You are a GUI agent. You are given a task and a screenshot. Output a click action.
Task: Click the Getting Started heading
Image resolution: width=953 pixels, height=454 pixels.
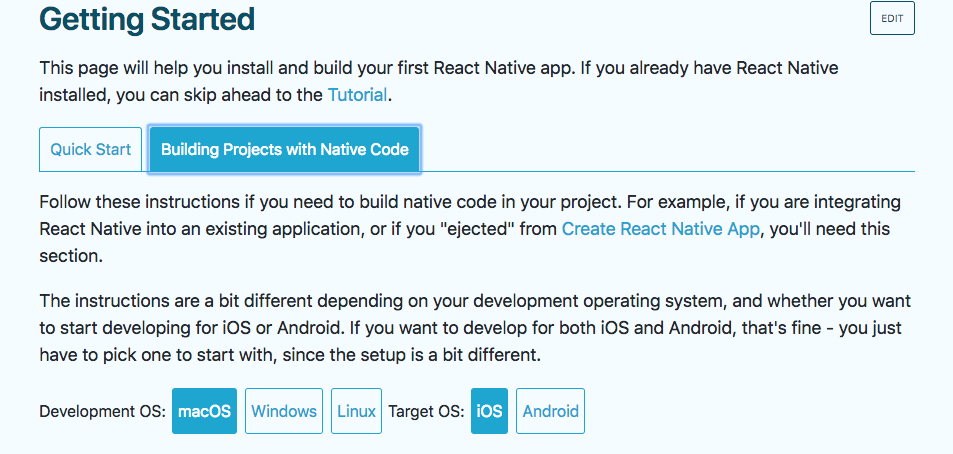point(147,19)
